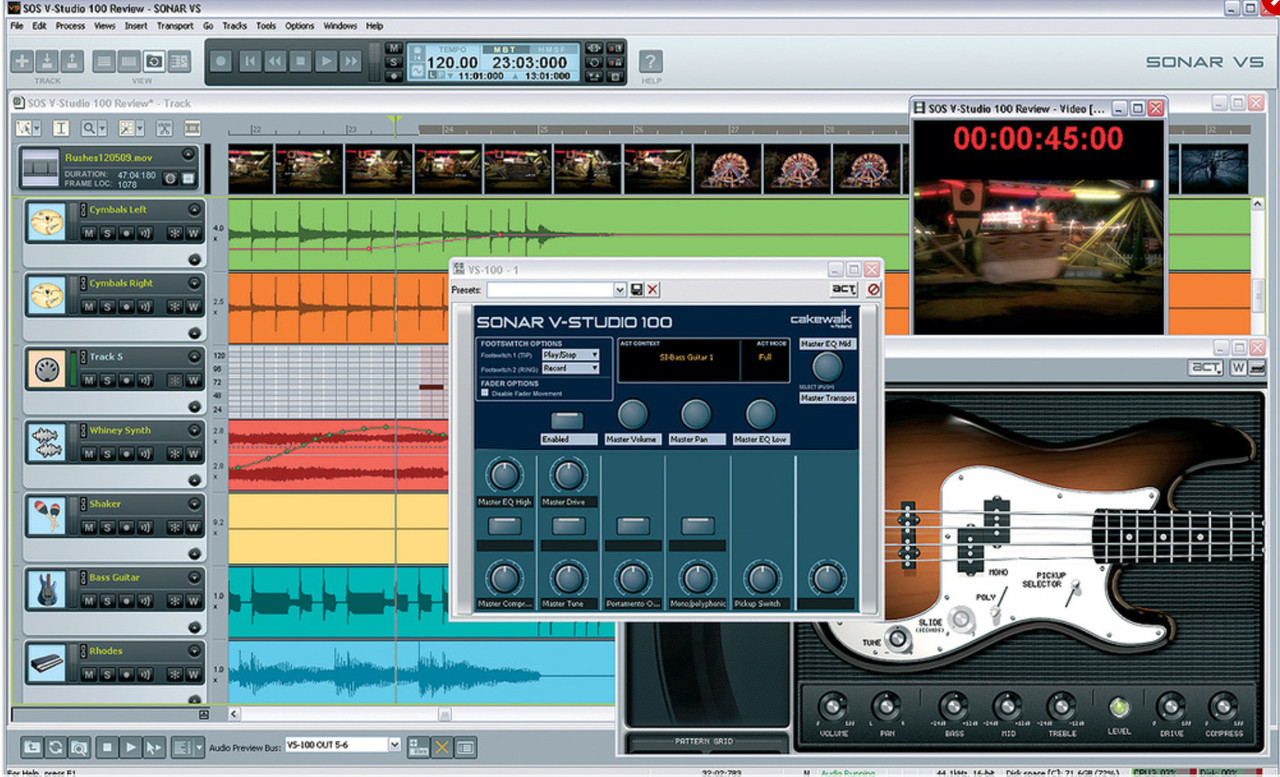The width and height of the screenshot is (1280, 777).
Task: Solo the Rhodes track
Action: [x=107, y=674]
